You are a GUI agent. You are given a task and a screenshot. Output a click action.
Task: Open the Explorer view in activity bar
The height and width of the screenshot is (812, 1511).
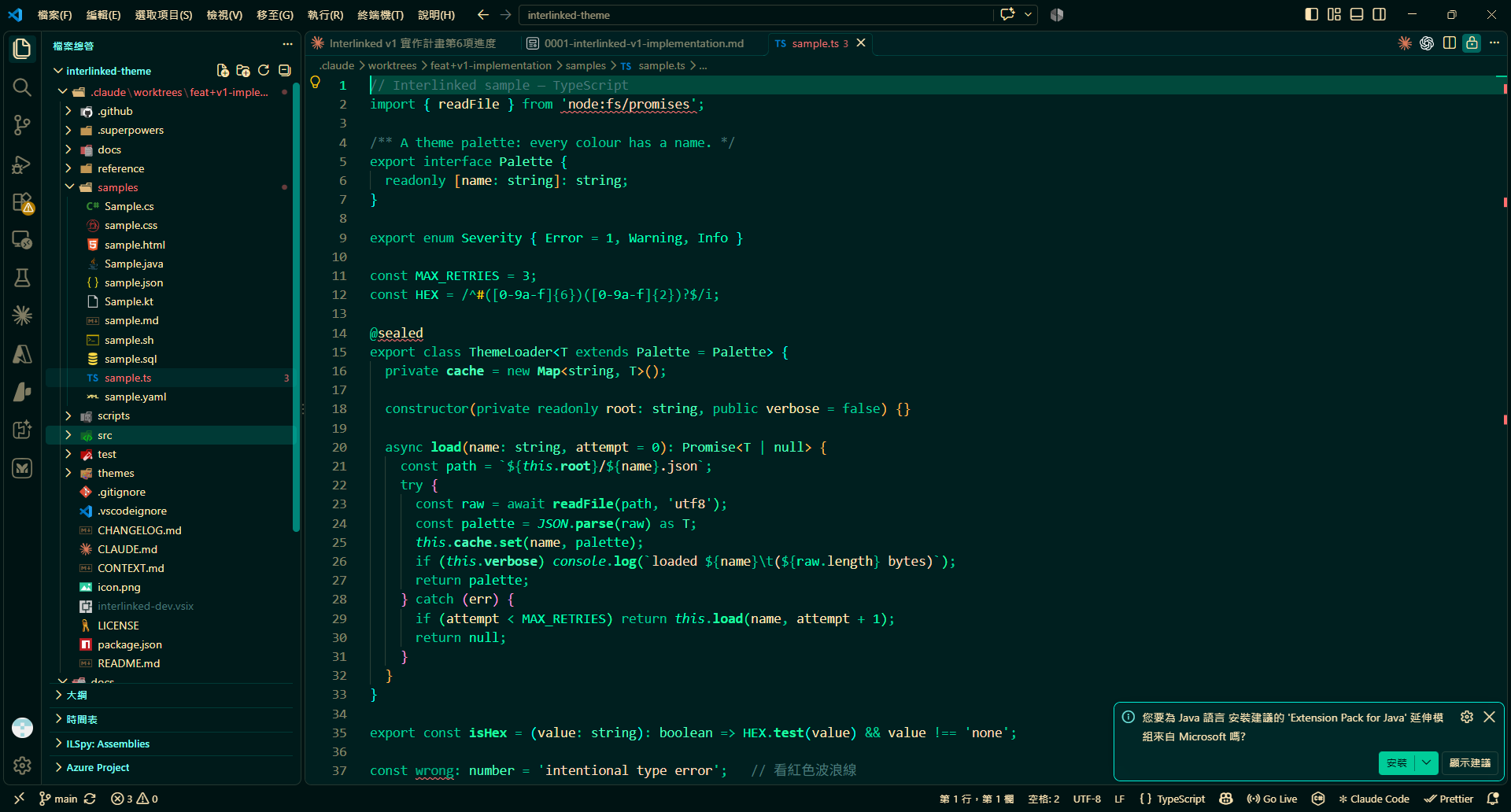[22, 49]
